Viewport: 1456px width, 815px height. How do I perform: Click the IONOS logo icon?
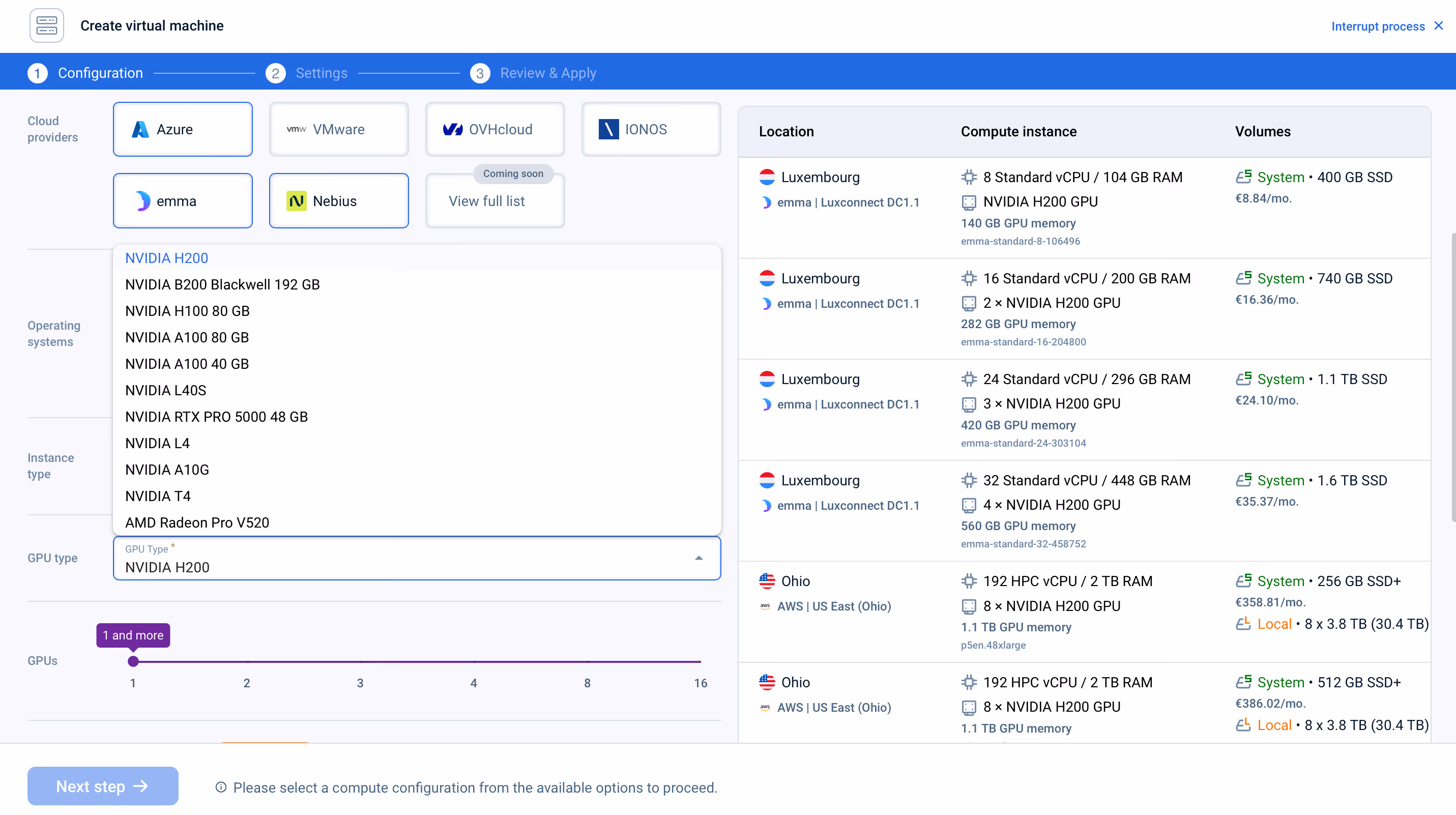608,129
